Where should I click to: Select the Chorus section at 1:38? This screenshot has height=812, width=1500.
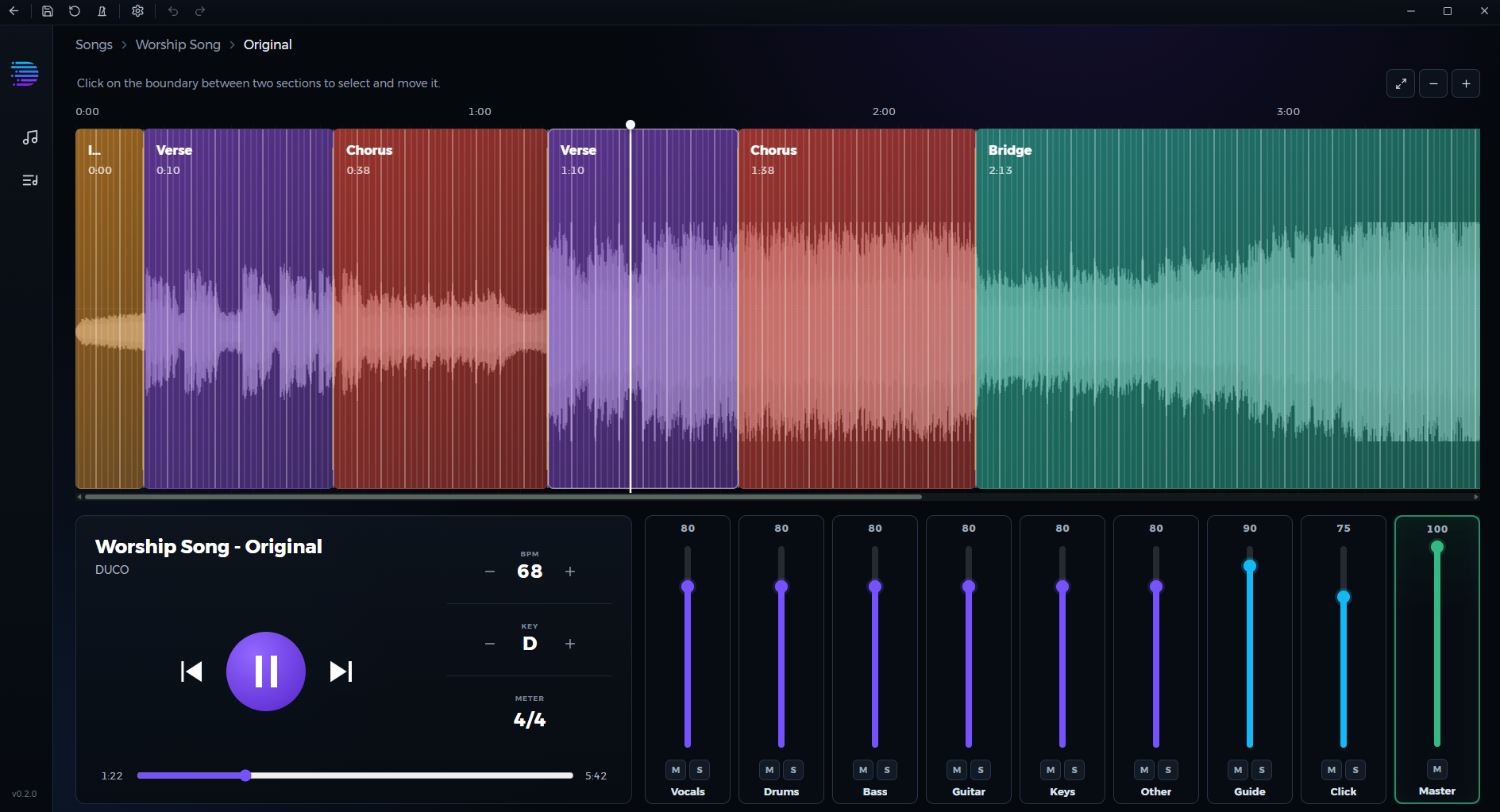[858, 309]
